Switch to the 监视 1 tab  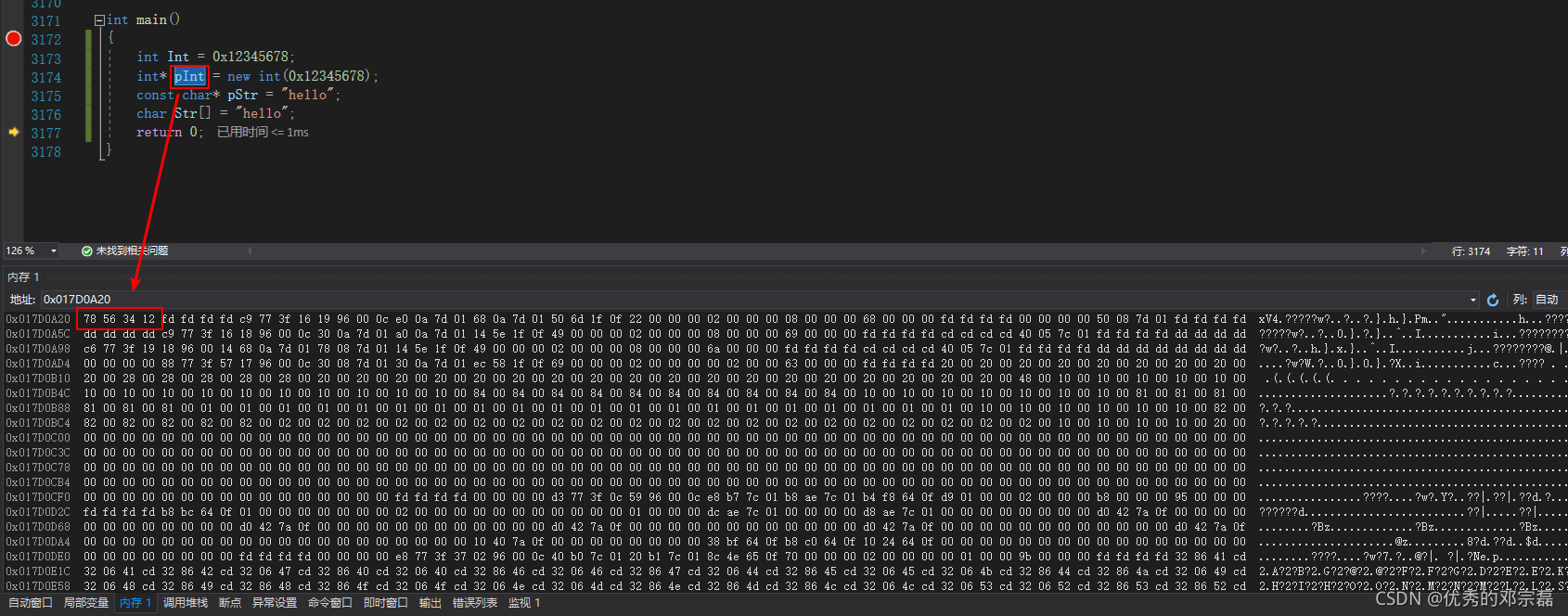click(x=524, y=603)
